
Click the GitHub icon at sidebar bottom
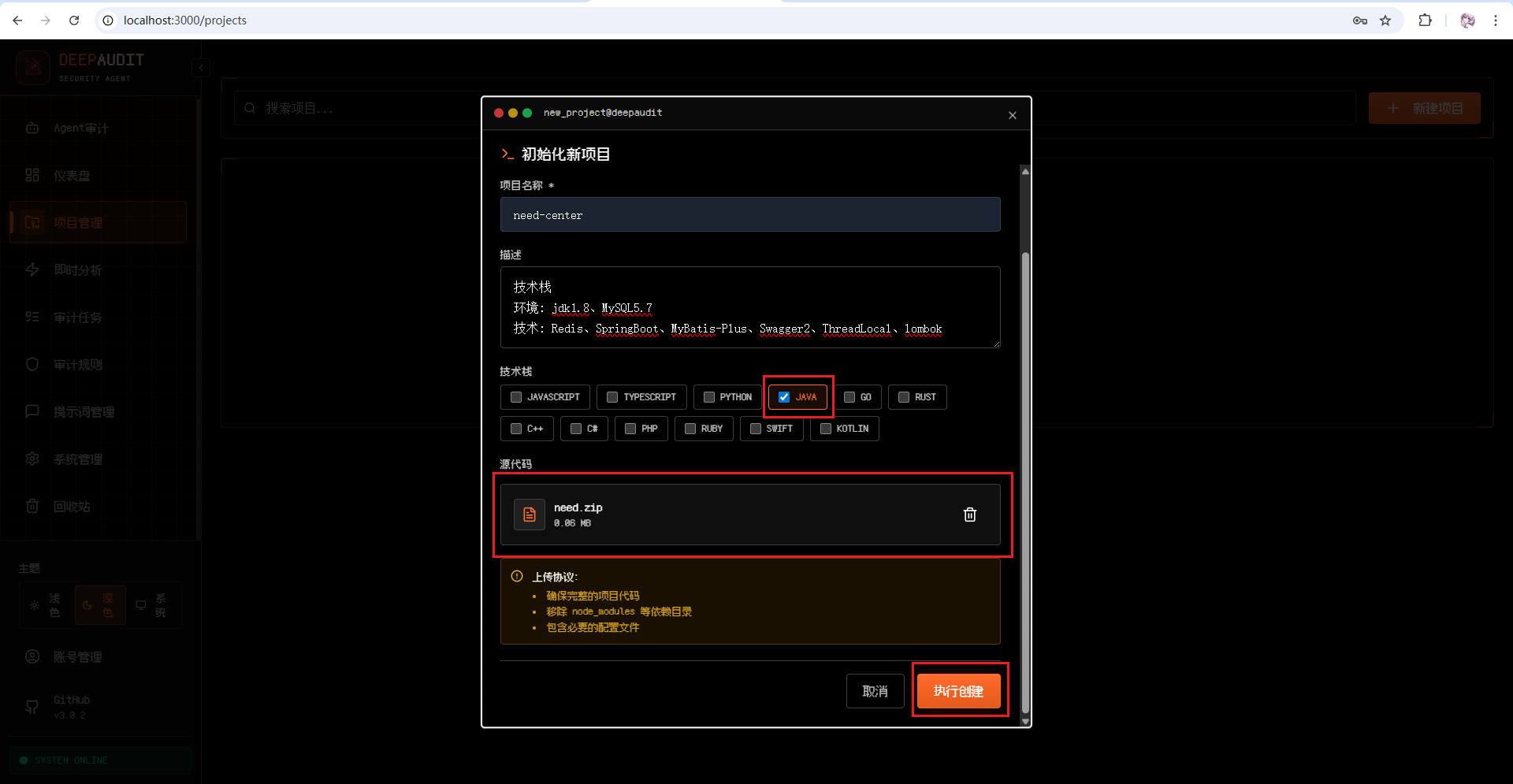[x=32, y=707]
